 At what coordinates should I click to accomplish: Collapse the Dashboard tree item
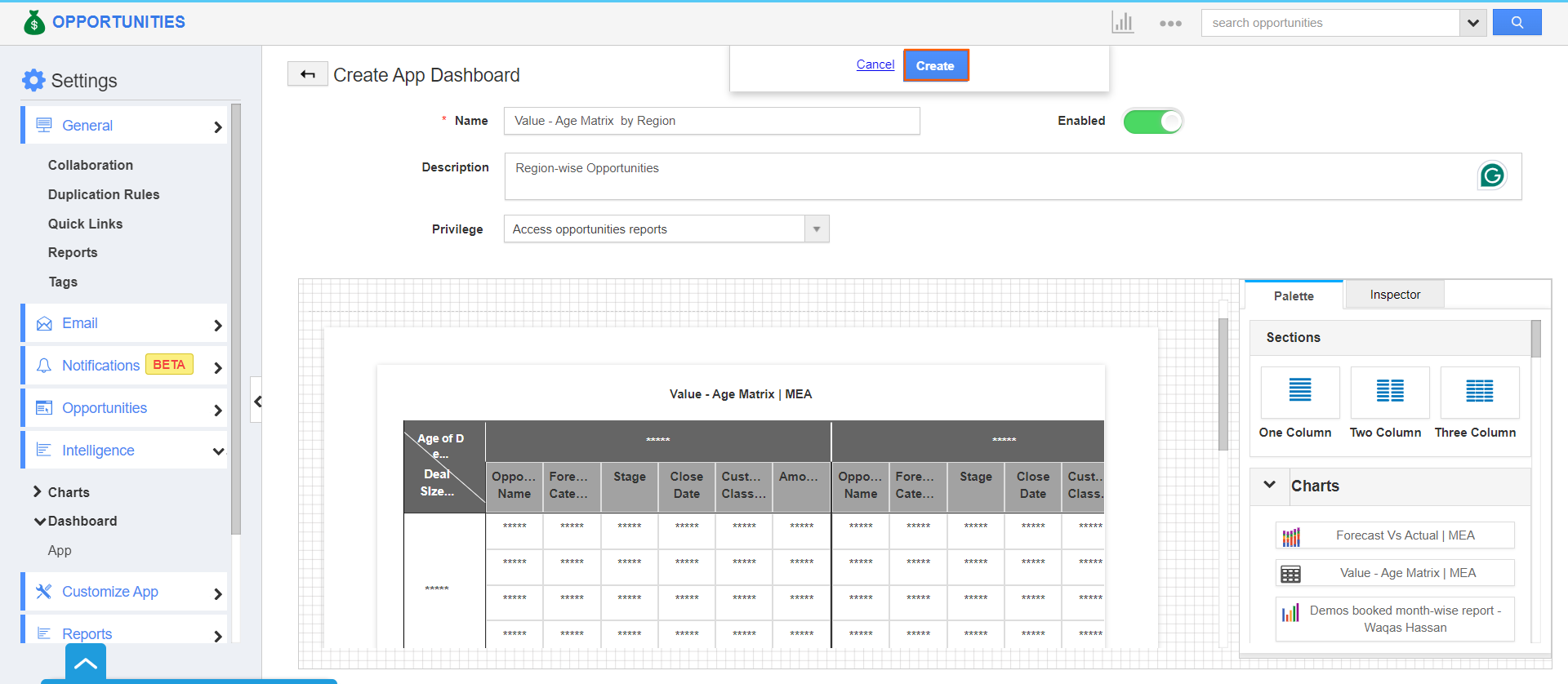click(x=39, y=521)
